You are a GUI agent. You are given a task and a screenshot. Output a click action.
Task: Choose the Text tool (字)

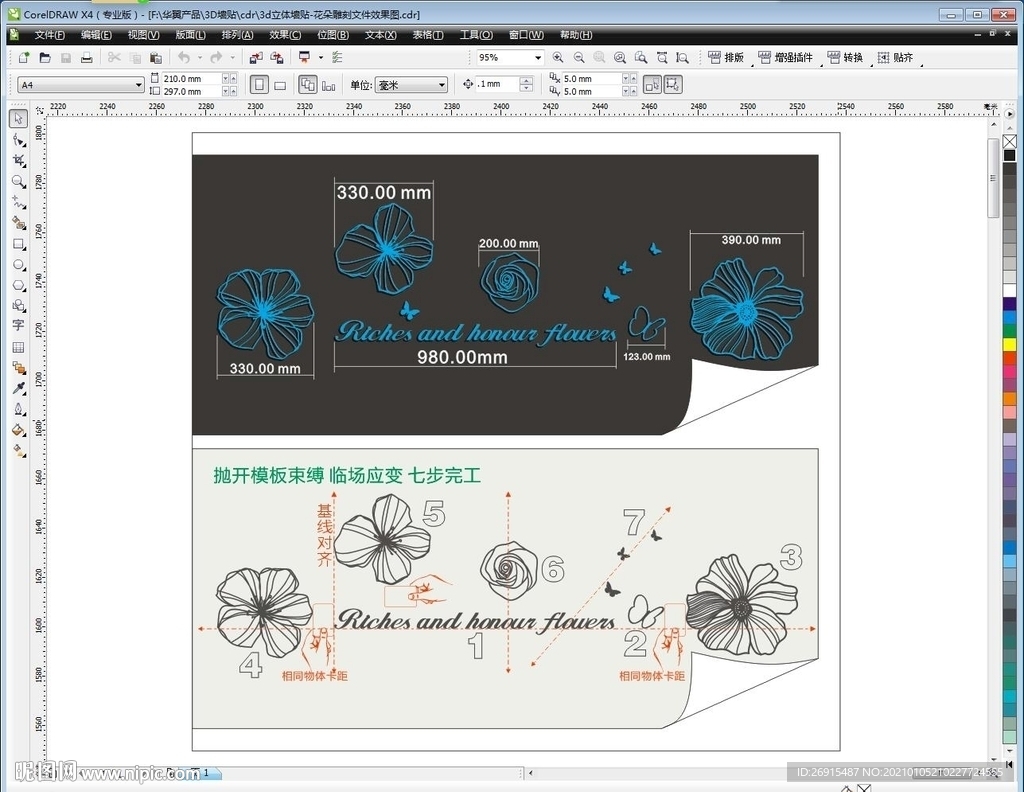(x=18, y=326)
